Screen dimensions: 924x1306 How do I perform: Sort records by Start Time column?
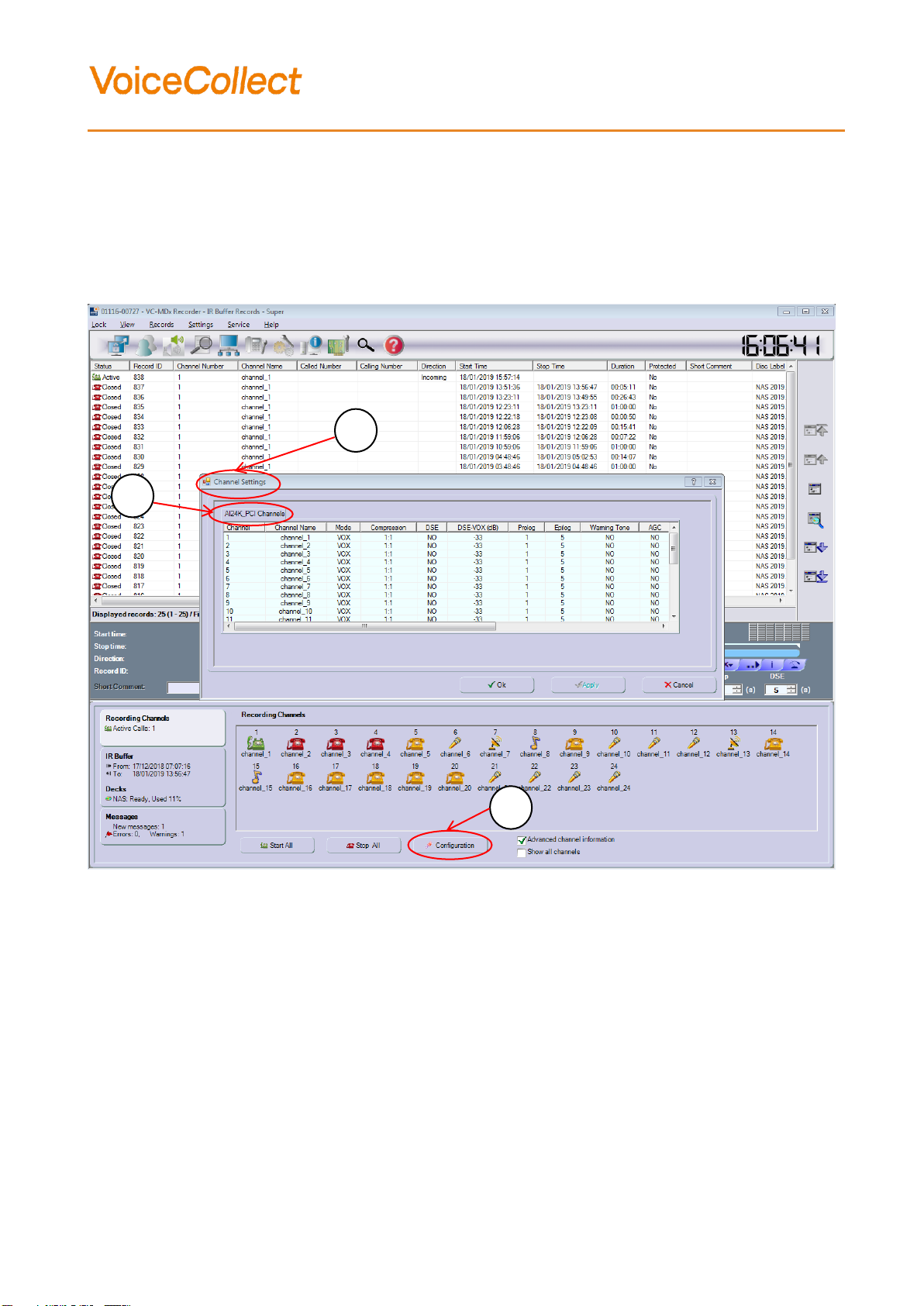point(494,366)
